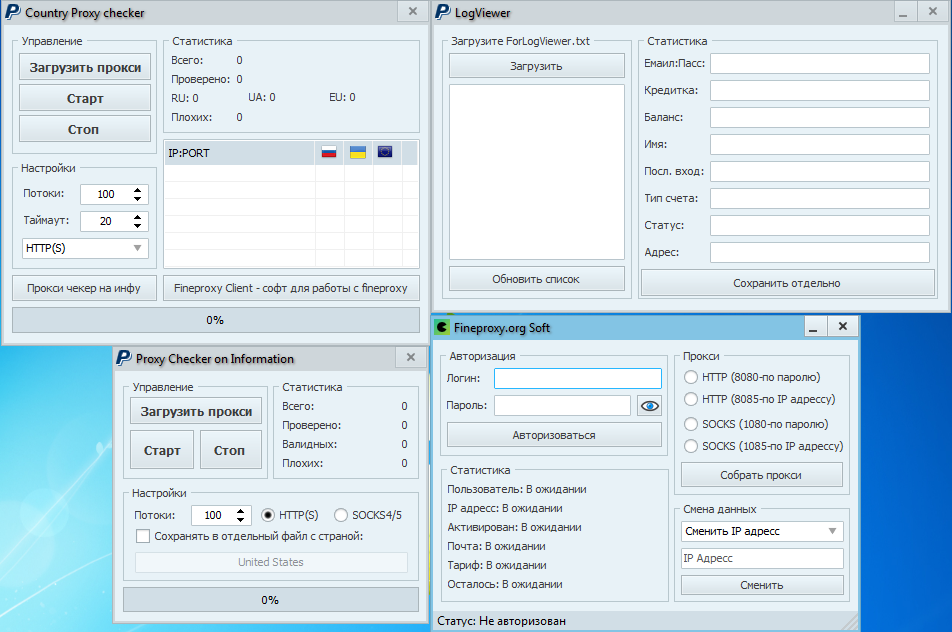Enable saving to separate file by country
Screen dimensions: 952x632
[143, 536]
